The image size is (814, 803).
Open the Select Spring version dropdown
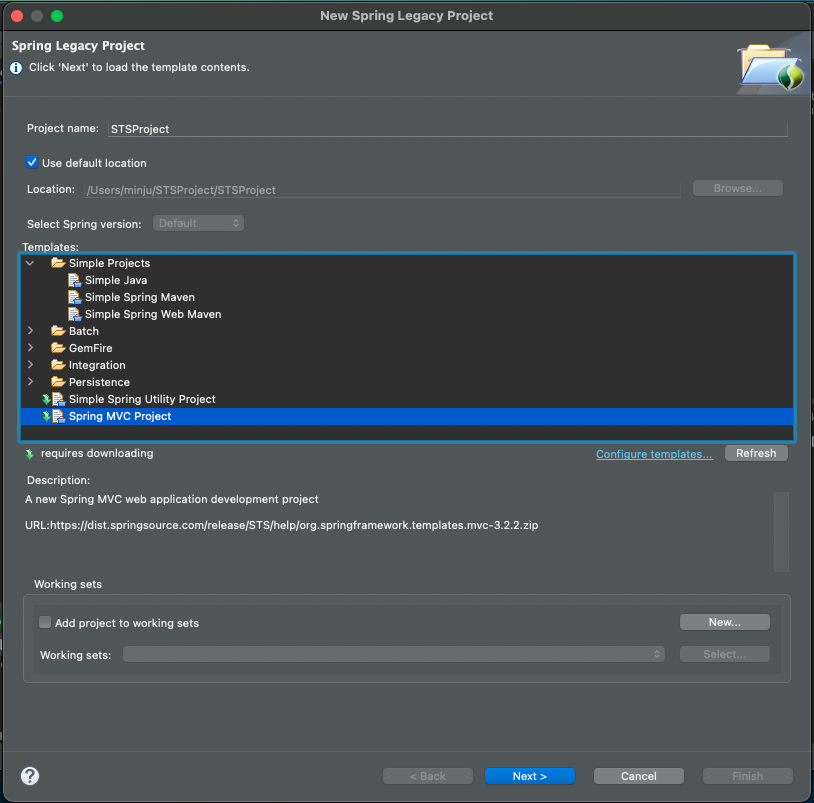198,223
